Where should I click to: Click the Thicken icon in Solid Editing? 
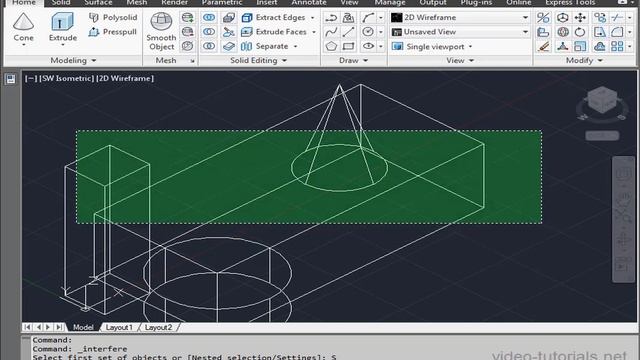[229, 46]
